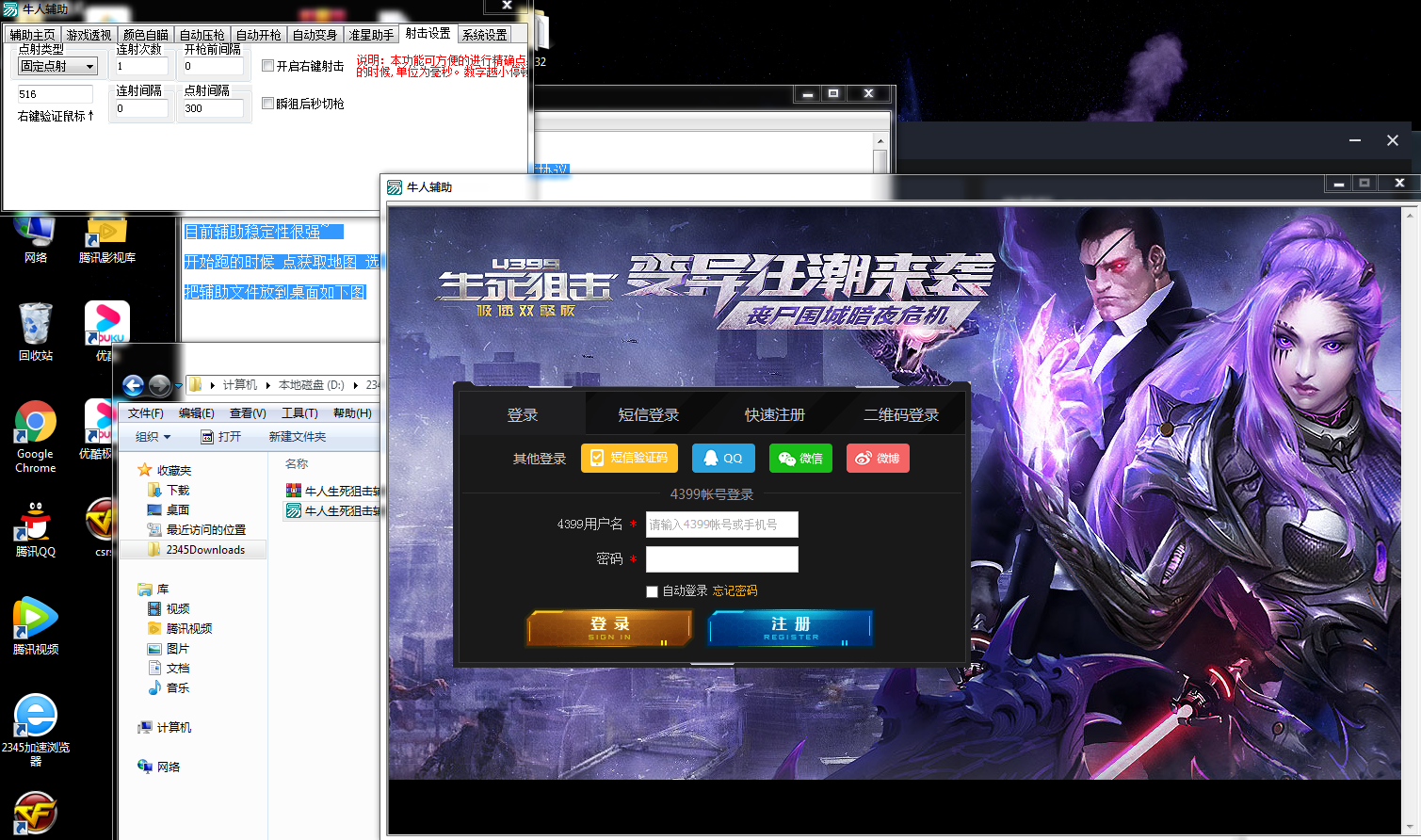
Task: Open the 帮助(H) menu
Action: pyautogui.click(x=352, y=413)
